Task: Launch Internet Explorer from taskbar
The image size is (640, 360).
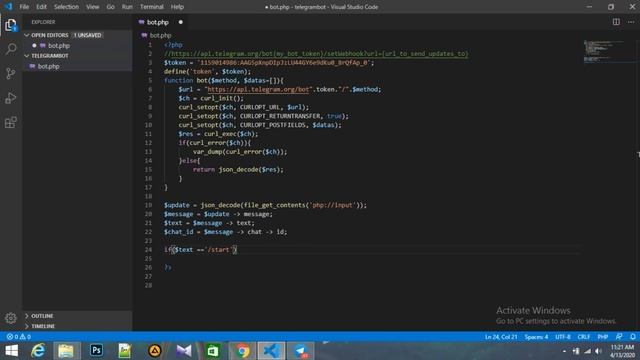Action: pyautogui.click(x=38, y=351)
